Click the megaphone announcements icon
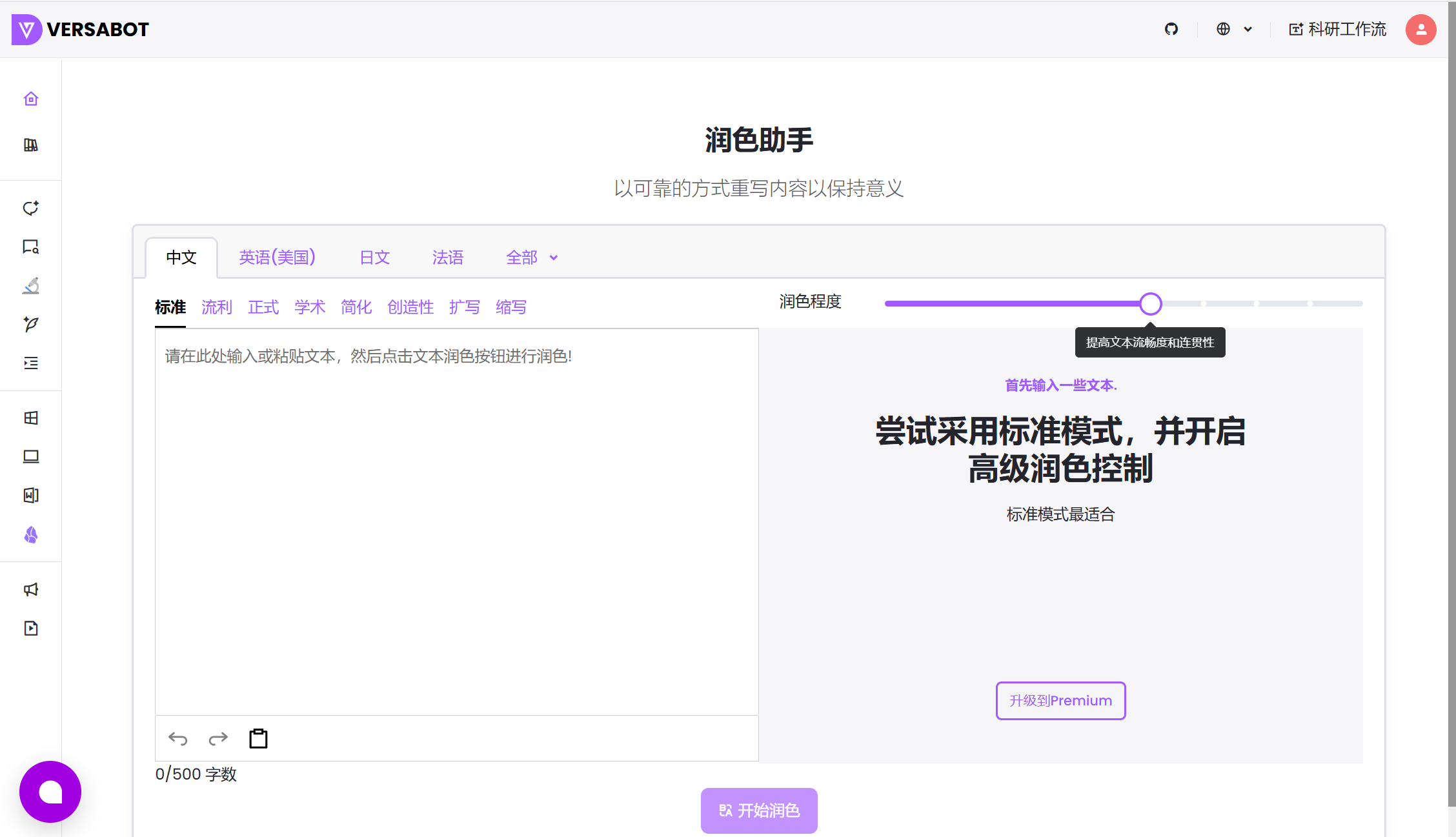 tap(30, 589)
